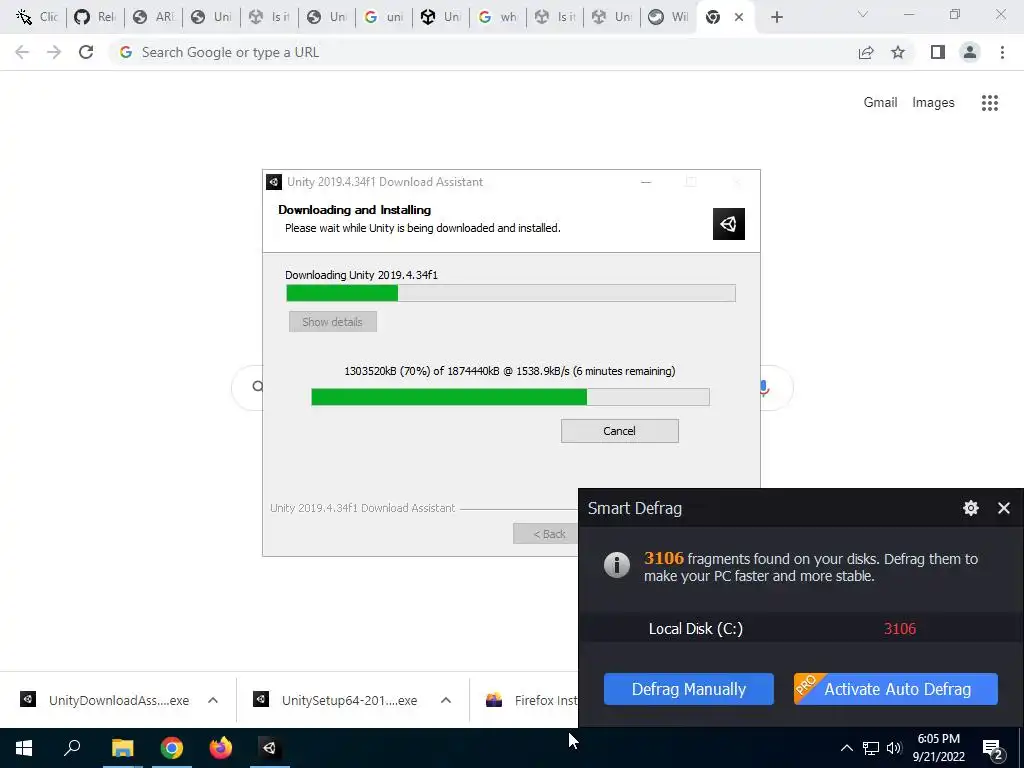The image size is (1024, 768).
Task: Open Firefox from taskbar
Action: coord(221,748)
